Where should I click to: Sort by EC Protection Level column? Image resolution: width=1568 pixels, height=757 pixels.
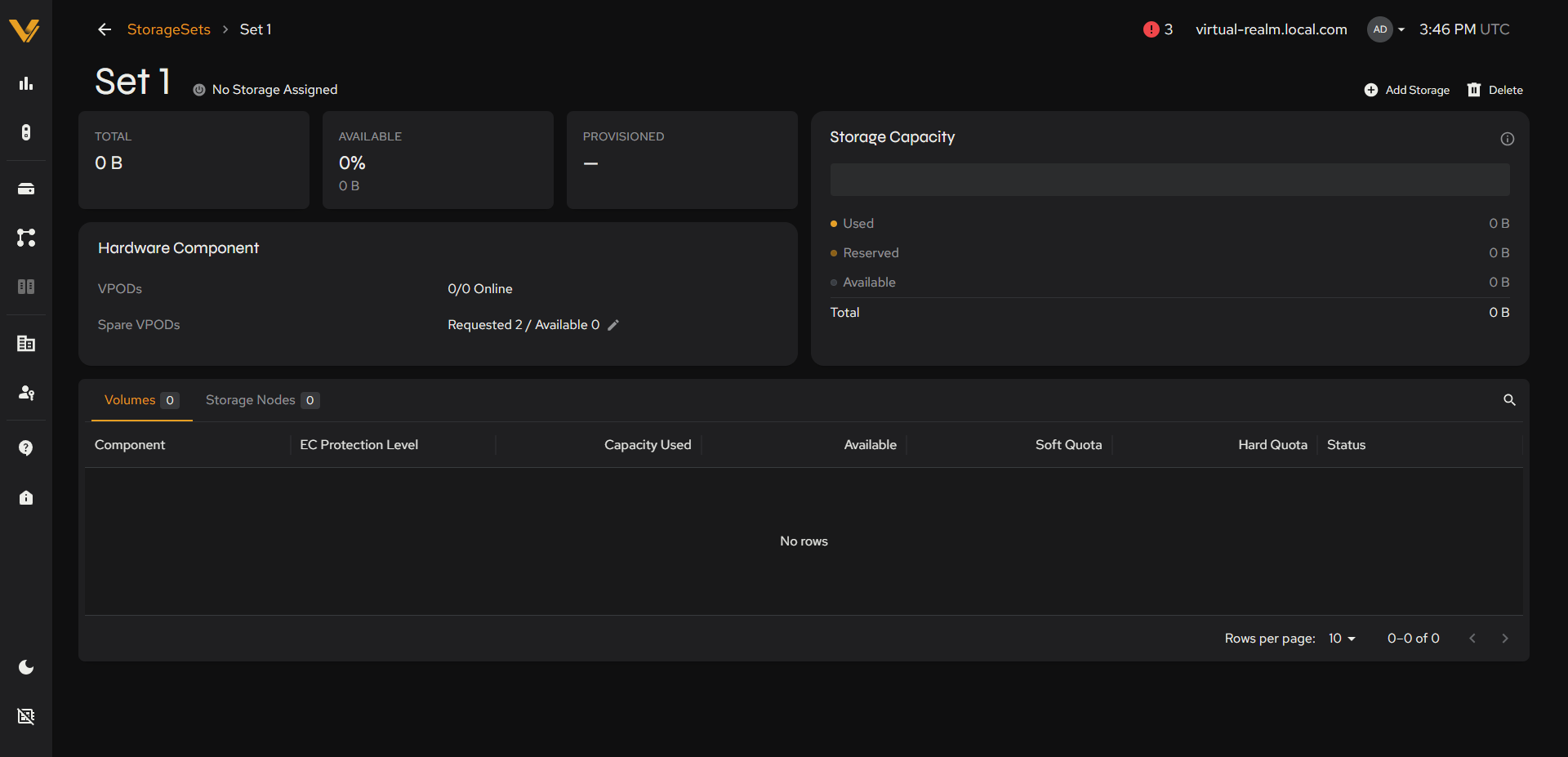click(359, 445)
